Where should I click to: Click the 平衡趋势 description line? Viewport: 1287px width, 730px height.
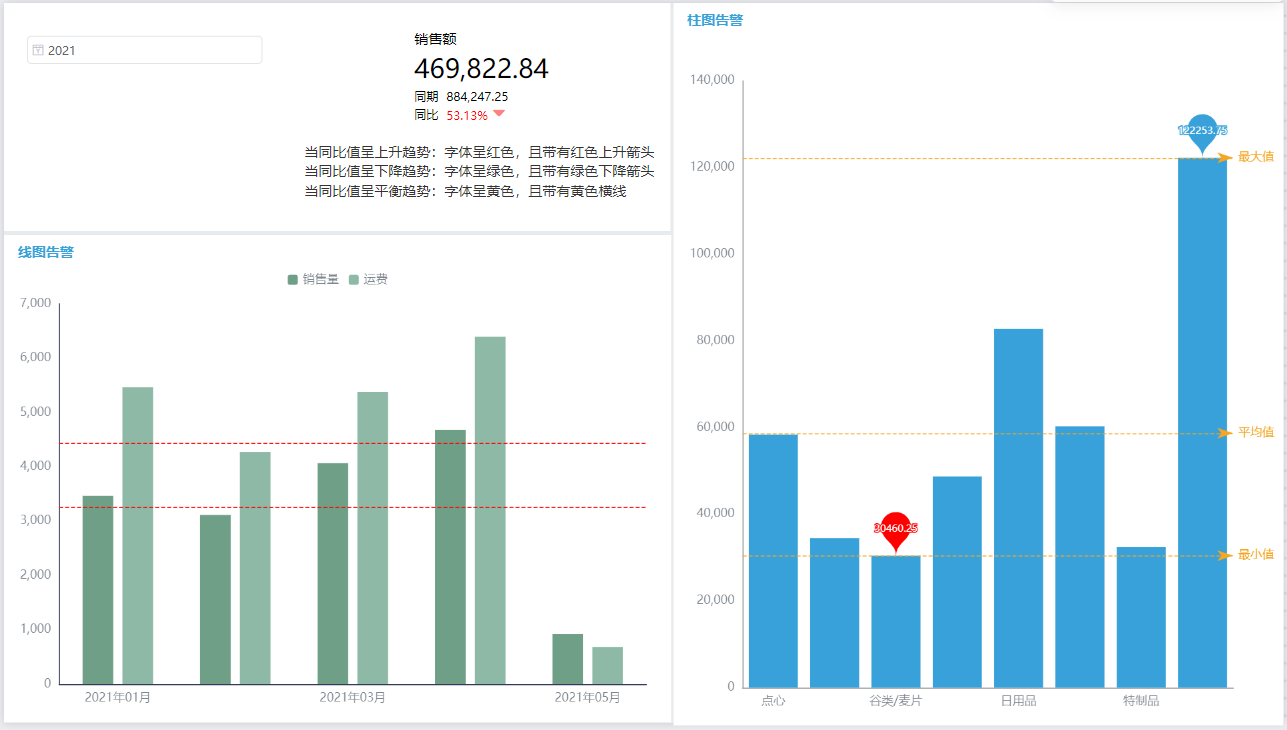(x=465, y=191)
